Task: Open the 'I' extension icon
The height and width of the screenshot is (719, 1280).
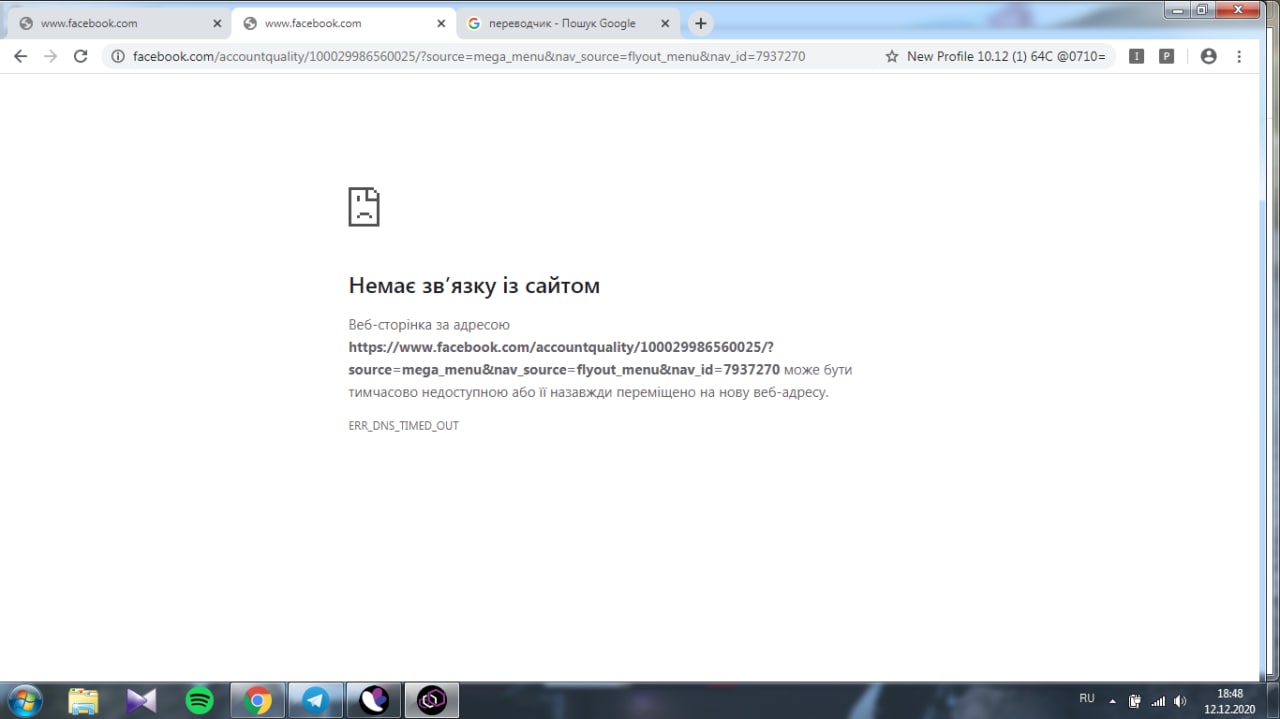Action: click(1136, 57)
